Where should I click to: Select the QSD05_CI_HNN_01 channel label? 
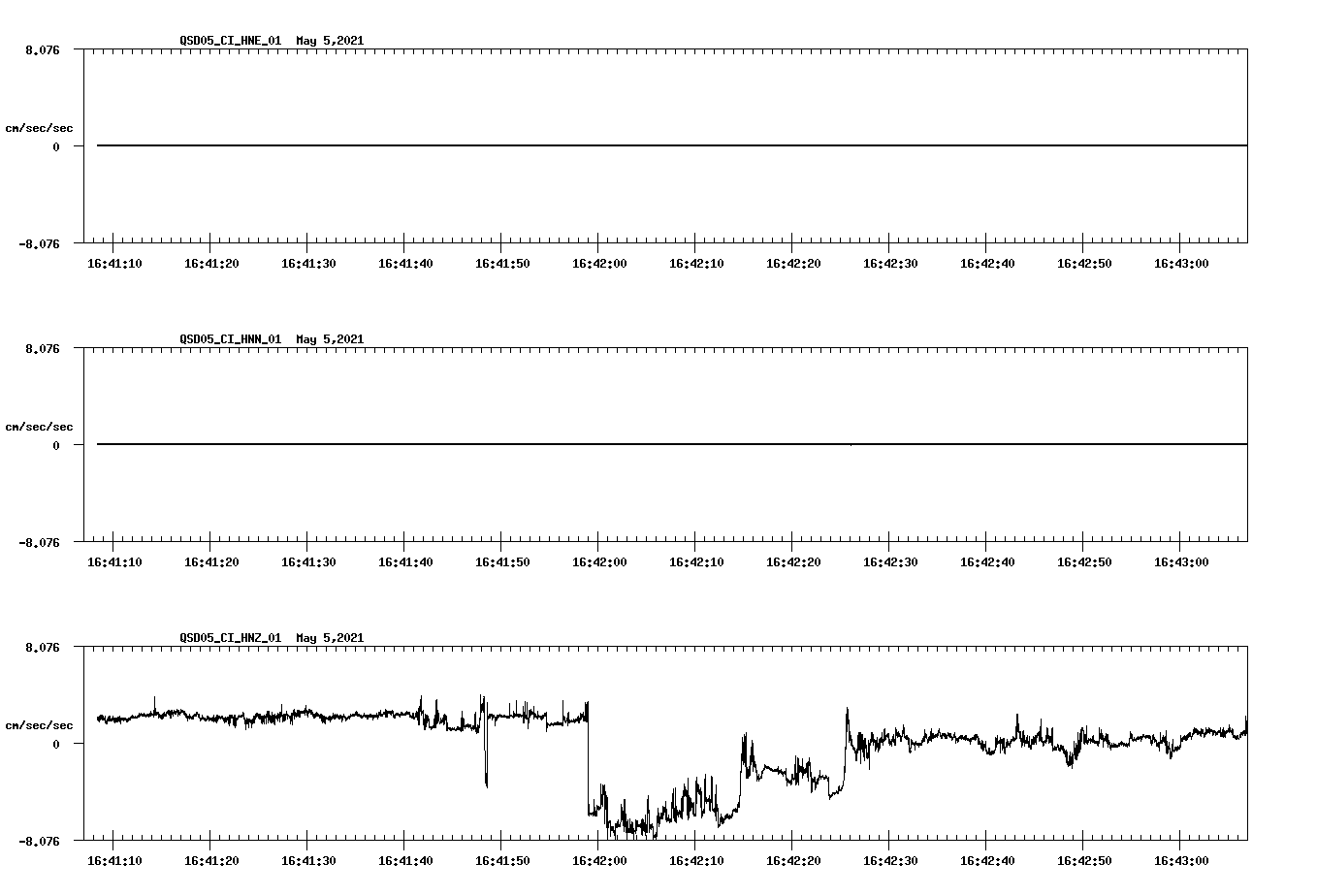pyautogui.click(x=230, y=339)
